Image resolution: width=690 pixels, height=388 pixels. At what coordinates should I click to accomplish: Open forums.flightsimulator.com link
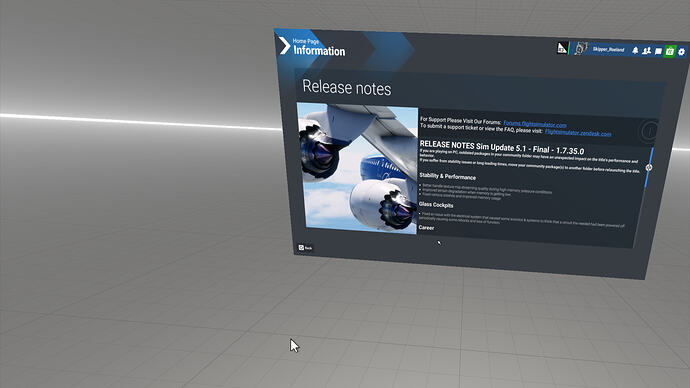[x=535, y=124]
